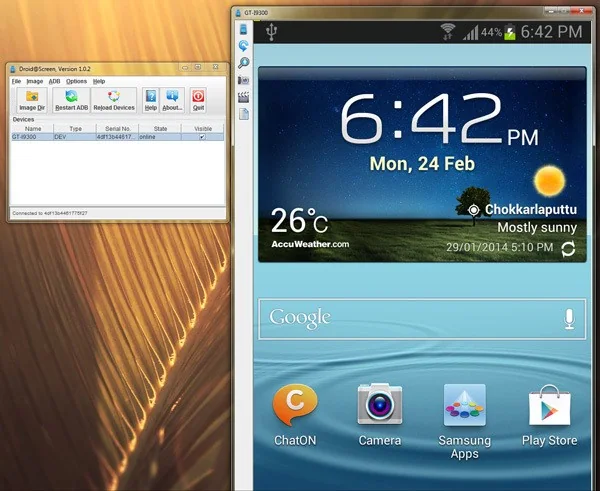
Task: Click the camera screenshot icon in sidebar
Action: pos(243,80)
